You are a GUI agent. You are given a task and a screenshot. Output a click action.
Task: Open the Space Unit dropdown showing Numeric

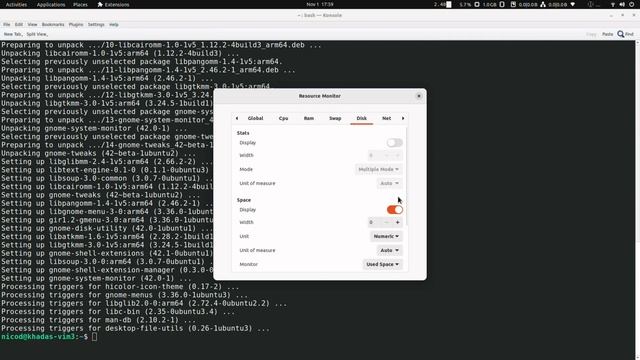tap(386, 236)
